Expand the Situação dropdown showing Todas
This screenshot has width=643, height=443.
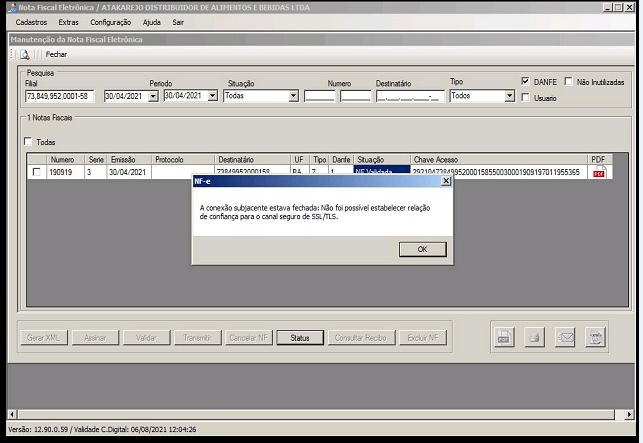click(x=293, y=96)
